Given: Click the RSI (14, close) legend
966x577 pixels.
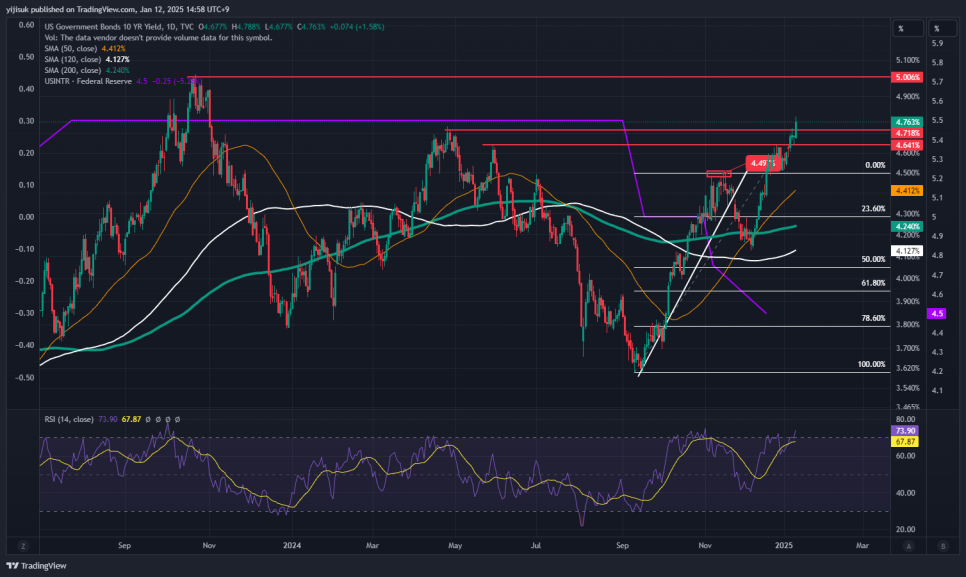Looking at the screenshot, I should (69, 419).
